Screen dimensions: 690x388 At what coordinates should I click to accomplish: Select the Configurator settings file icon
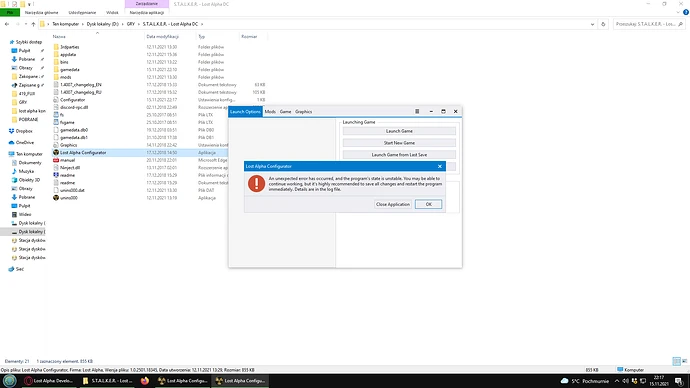tap(56, 100)
